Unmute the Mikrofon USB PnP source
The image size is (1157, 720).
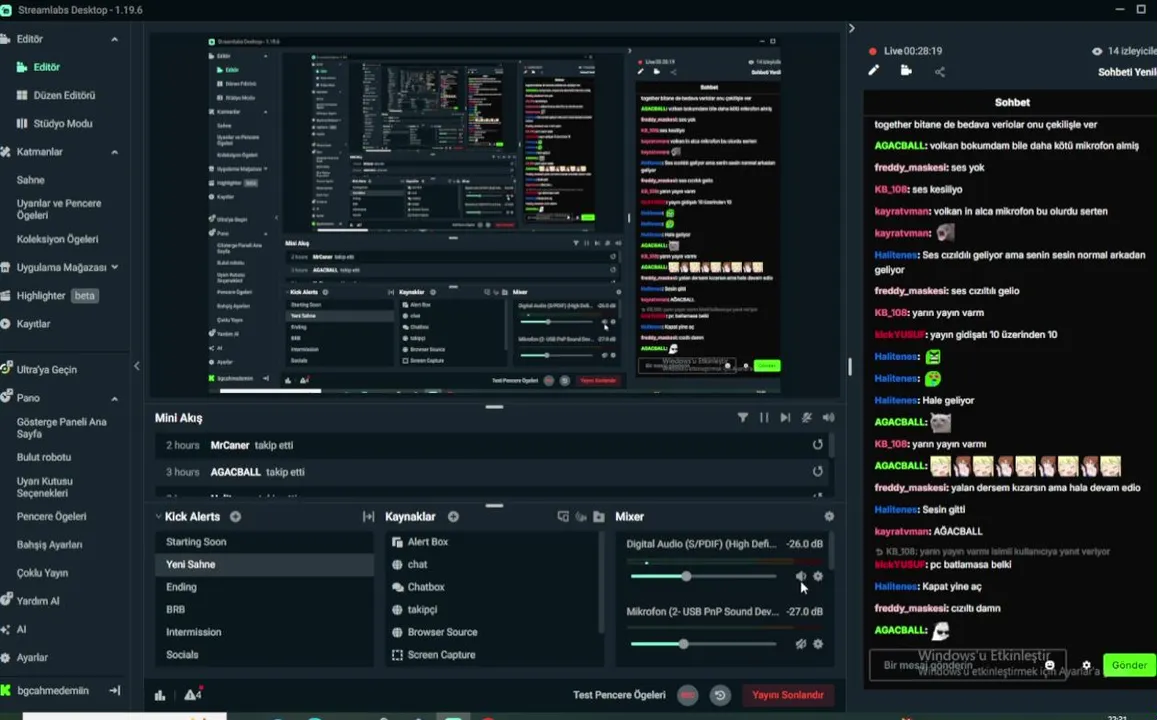pyautogui.click(x=801, y=644)
